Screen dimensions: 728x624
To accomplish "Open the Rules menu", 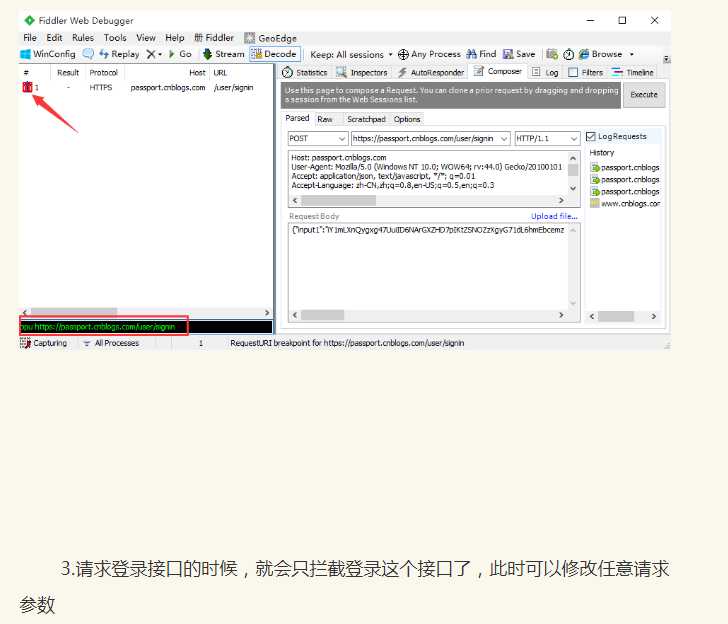I will pyautogui.click(x=83, y=38).
